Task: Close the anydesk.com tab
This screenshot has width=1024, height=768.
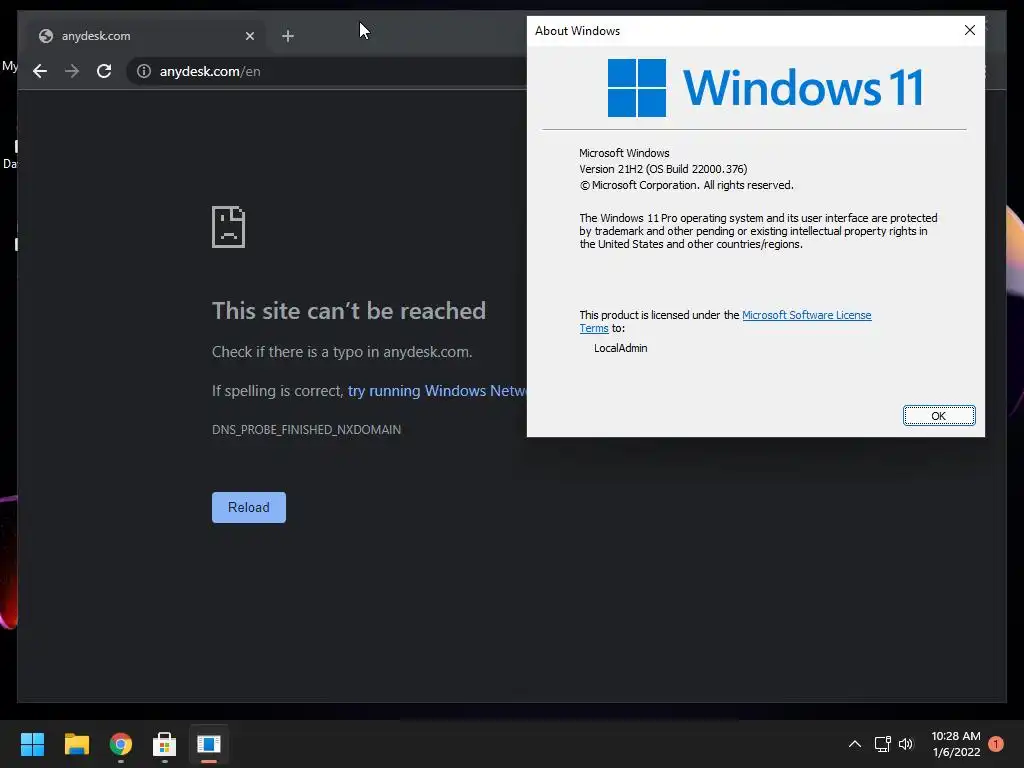Action: click(x=249, y=36)
